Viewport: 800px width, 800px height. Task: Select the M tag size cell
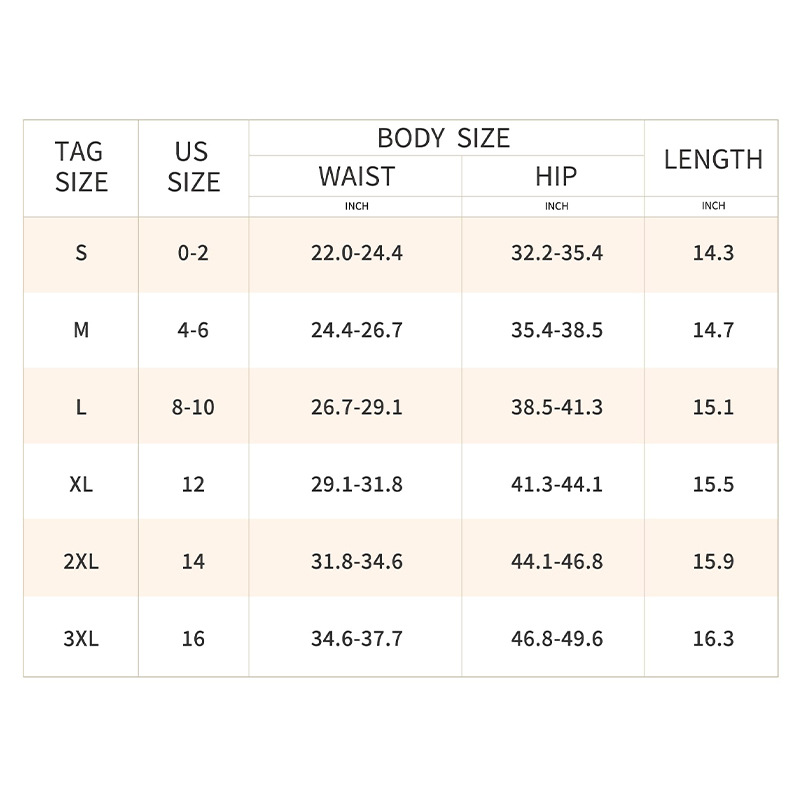81,330
